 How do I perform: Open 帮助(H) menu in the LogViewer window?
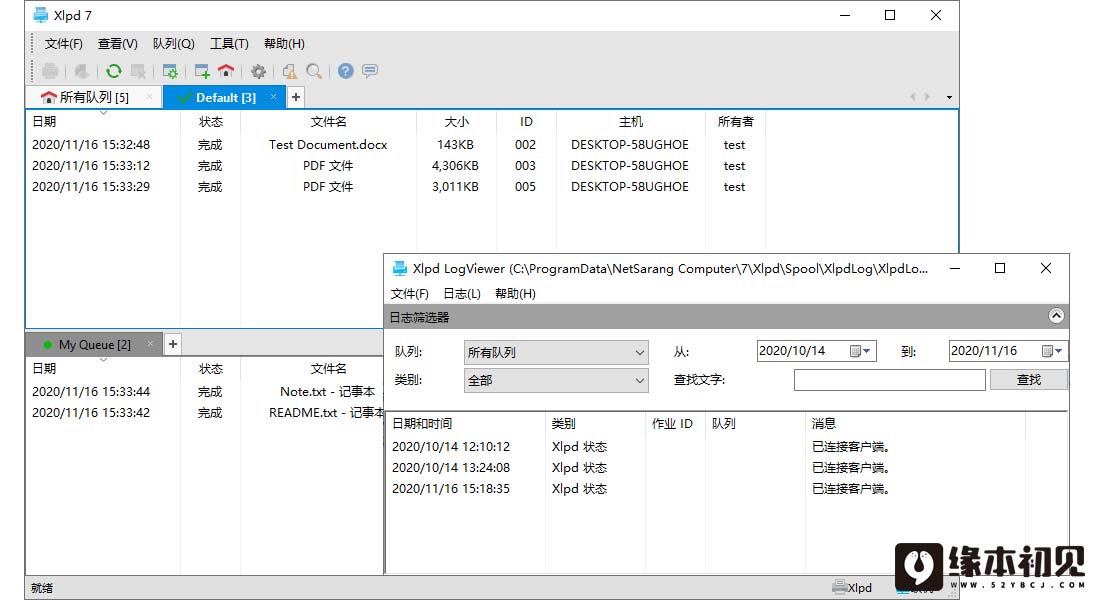pyautogui.click(x=516, y=293)
